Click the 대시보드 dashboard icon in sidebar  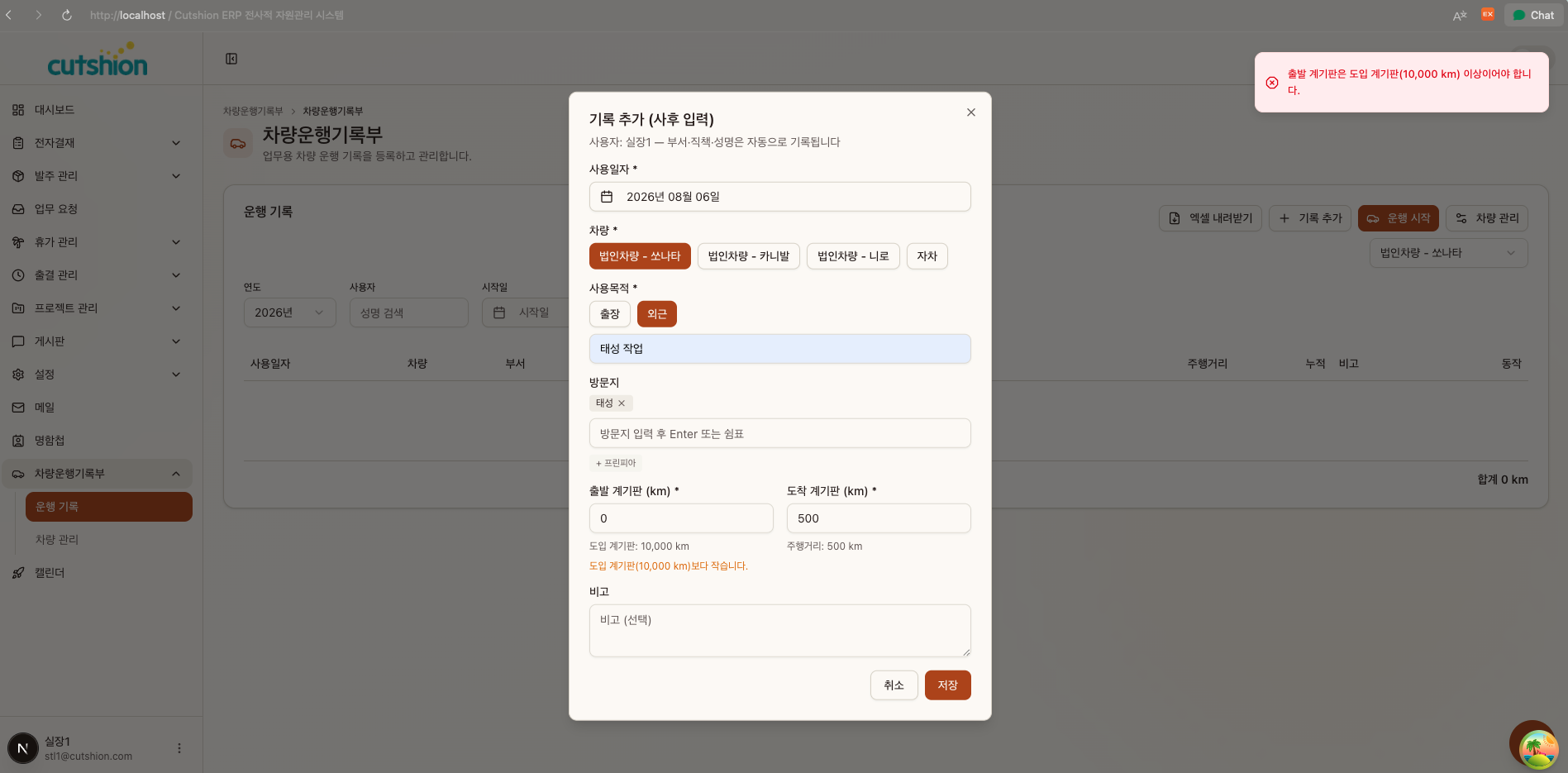18,110
